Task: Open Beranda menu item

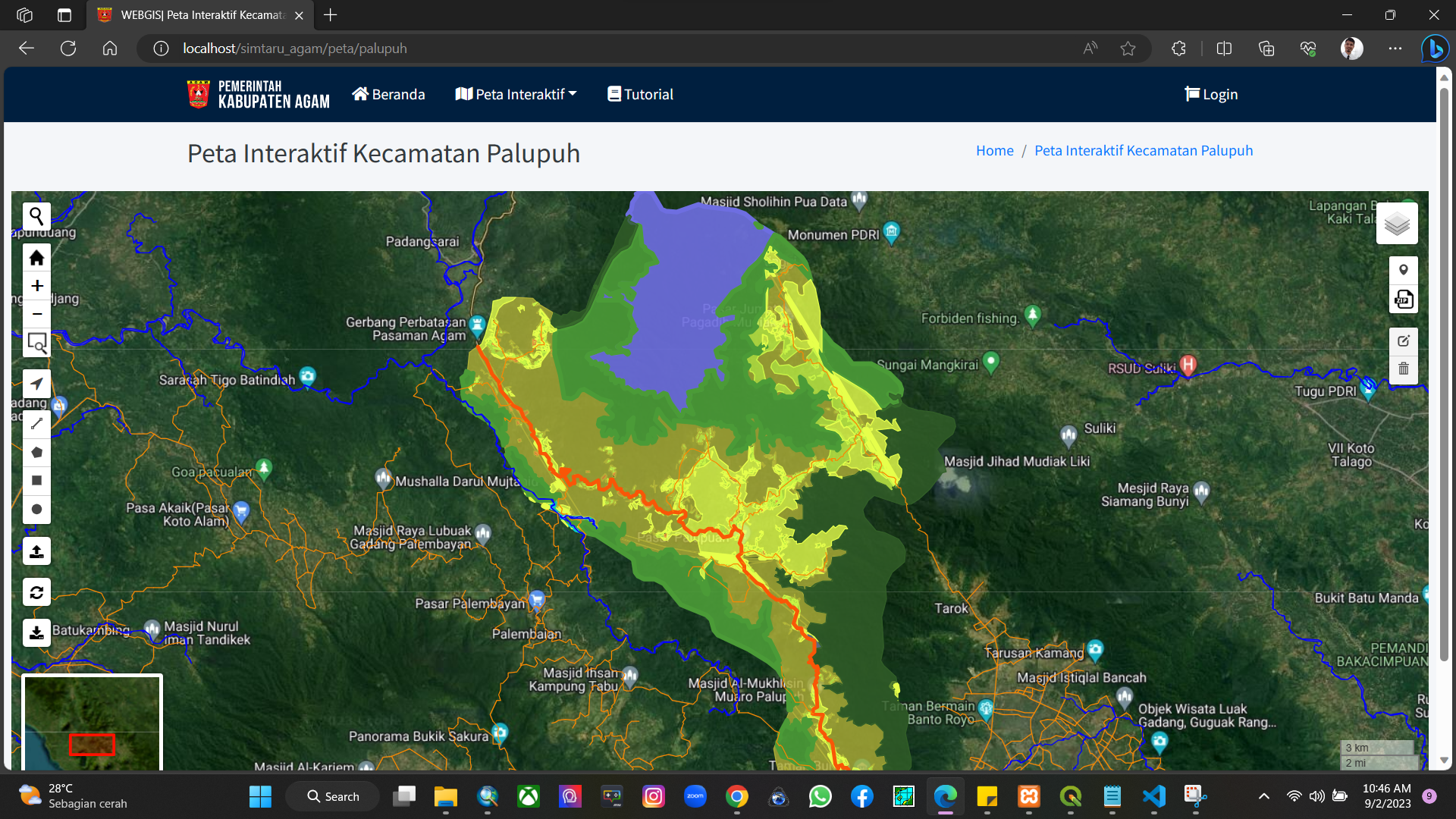Action: pyautogui.click(x=388, y=94)
